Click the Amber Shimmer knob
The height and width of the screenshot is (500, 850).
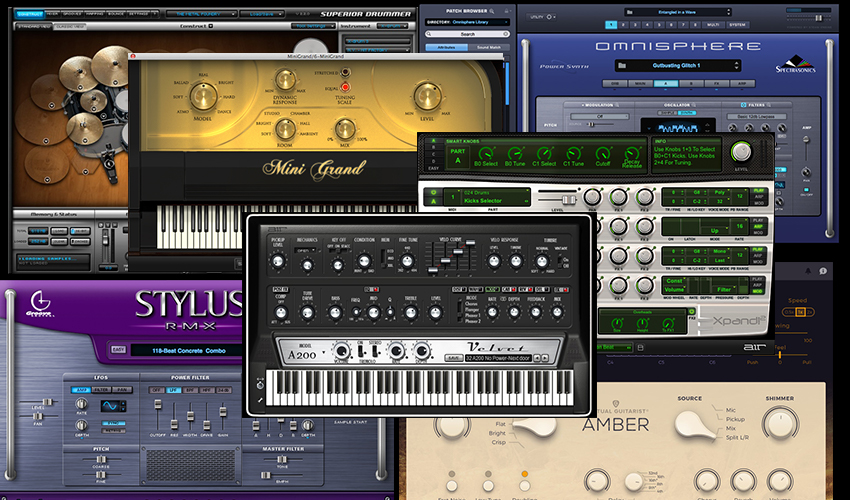point(780,424)
